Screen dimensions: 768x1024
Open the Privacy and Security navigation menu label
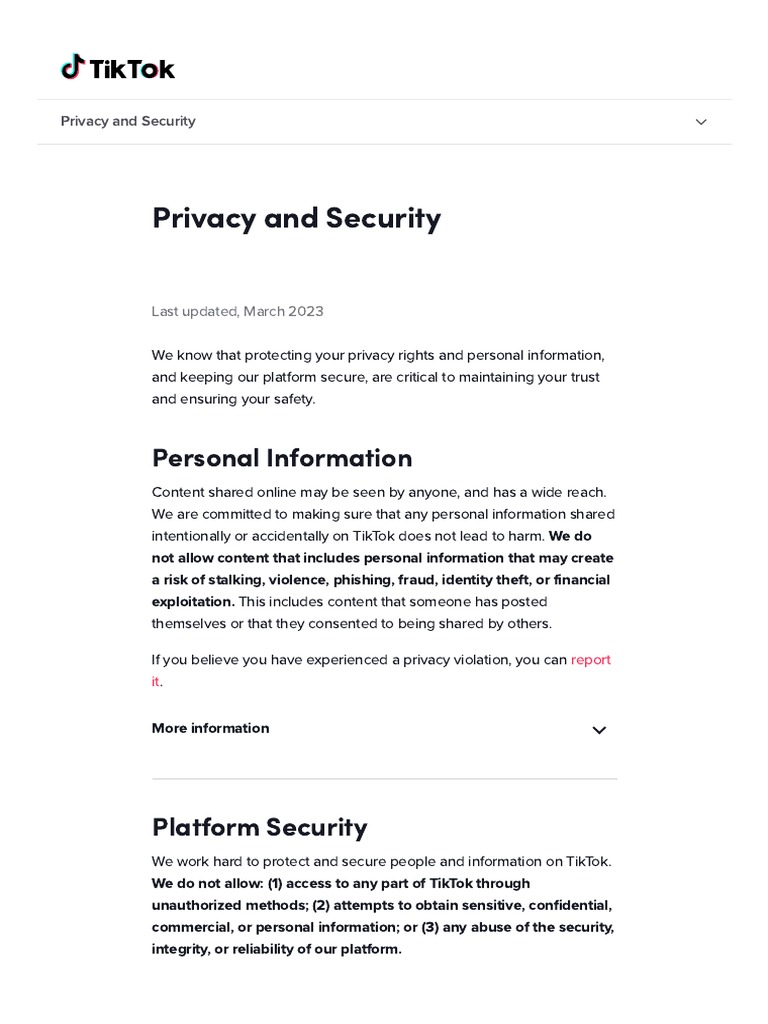[x=128, y=121]
